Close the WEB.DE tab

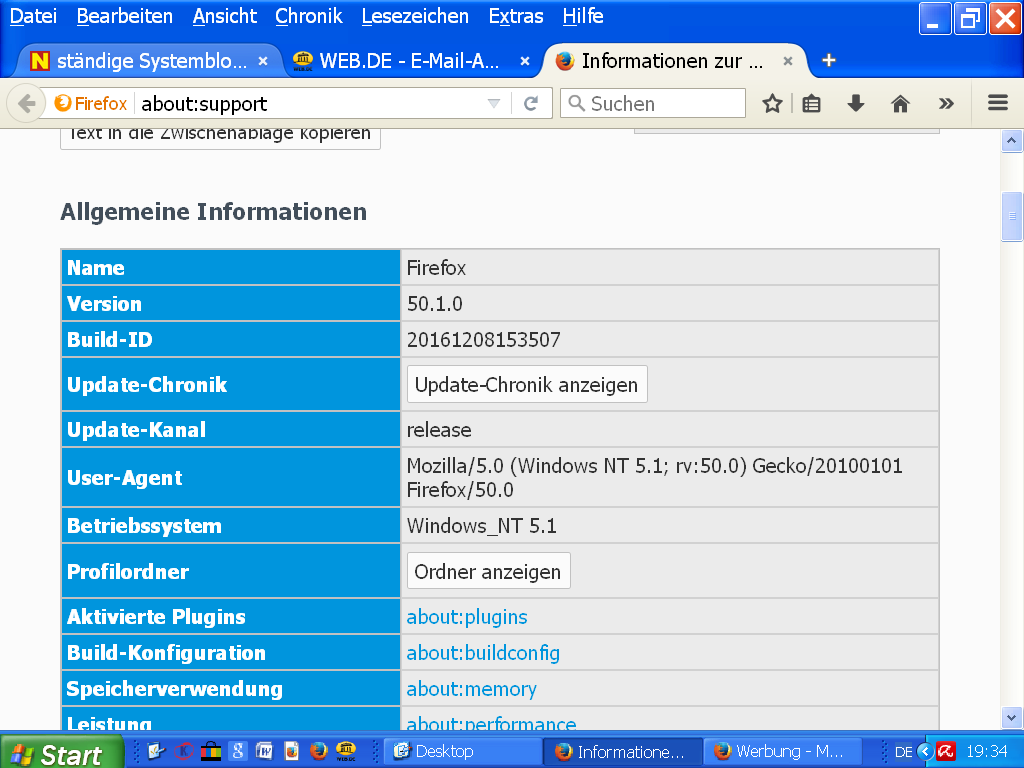524,61
